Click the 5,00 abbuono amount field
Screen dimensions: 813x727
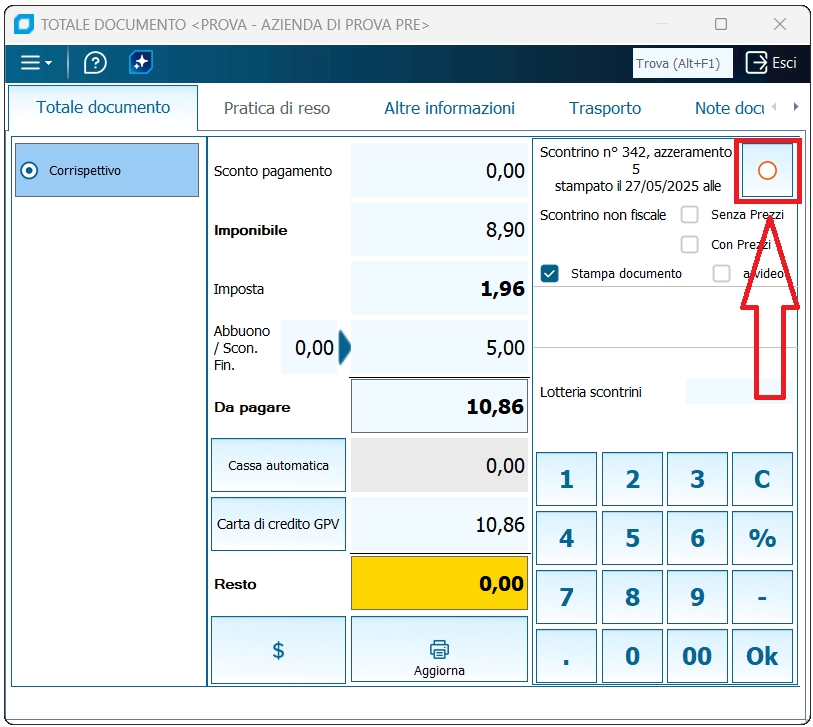440,347
